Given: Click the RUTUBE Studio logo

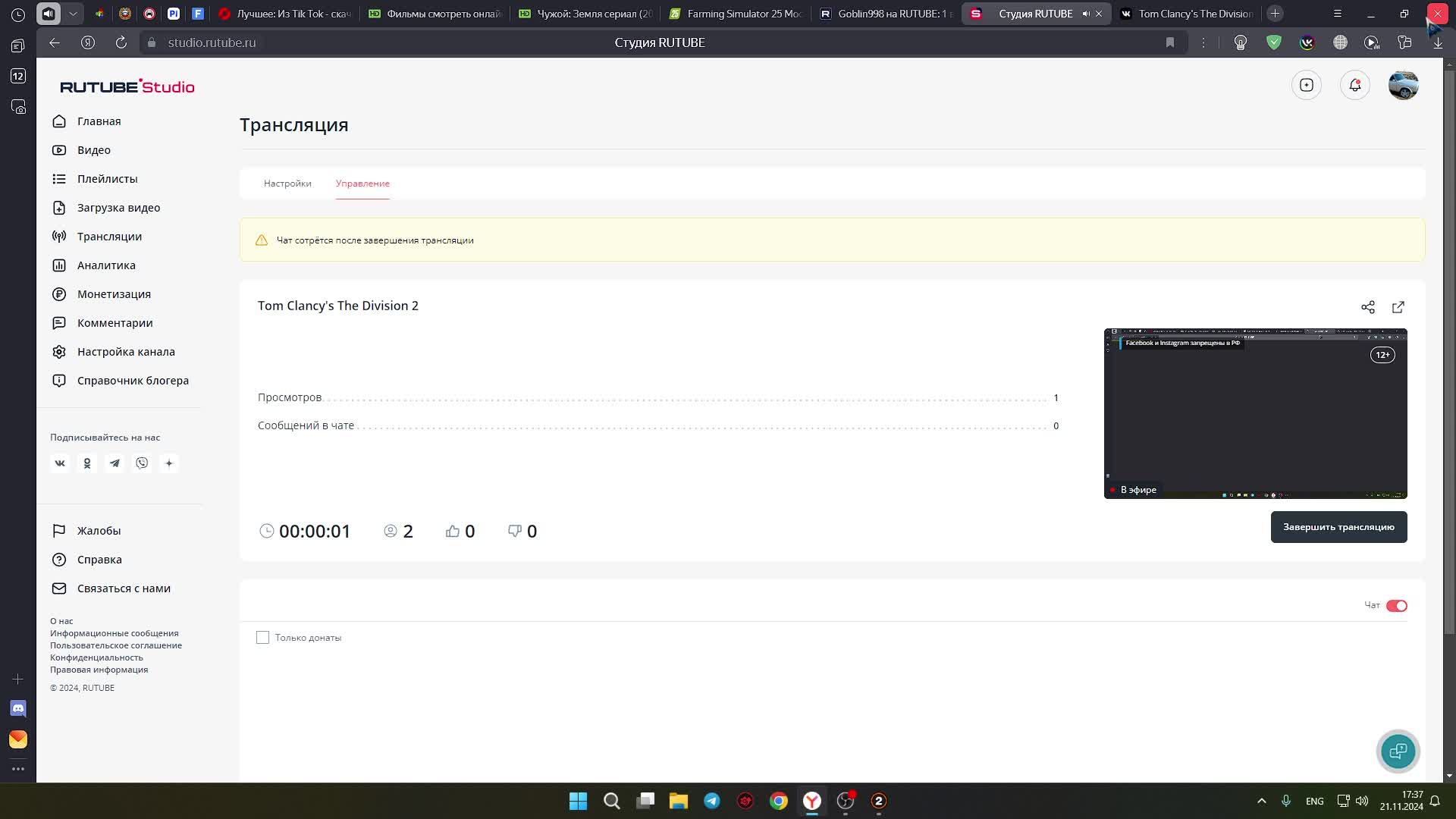Looking at the screenshot, I should [x=127, y=86].
